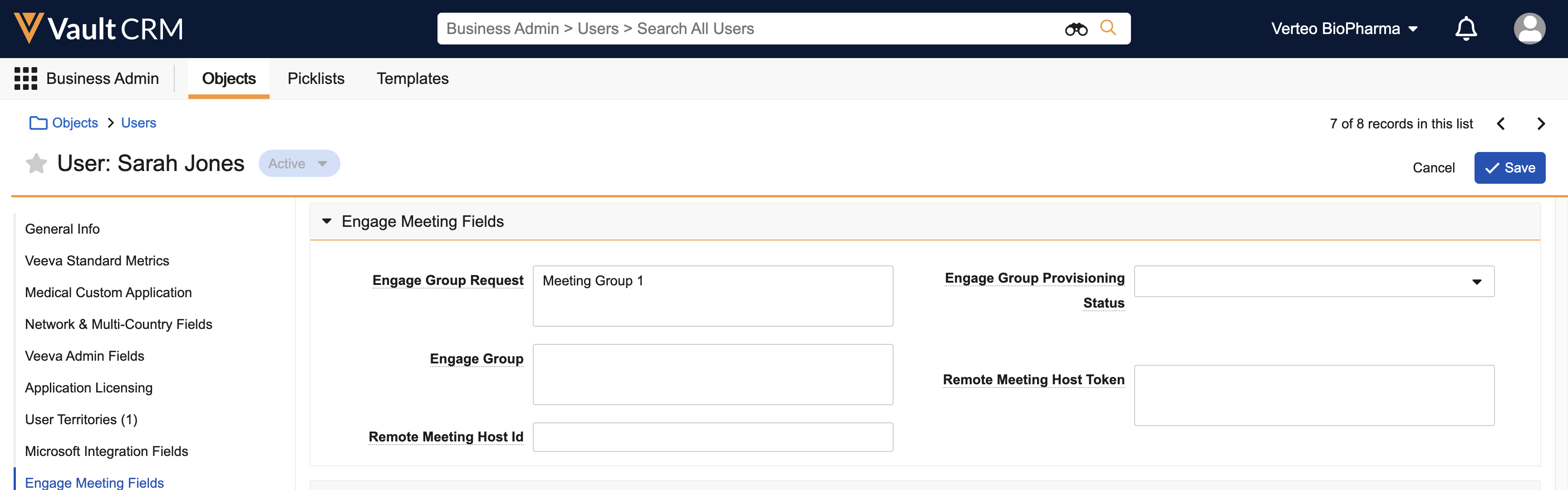Click the Save button
The height and width of the screenshot is (490, 1568).
tap(1509, 168)
